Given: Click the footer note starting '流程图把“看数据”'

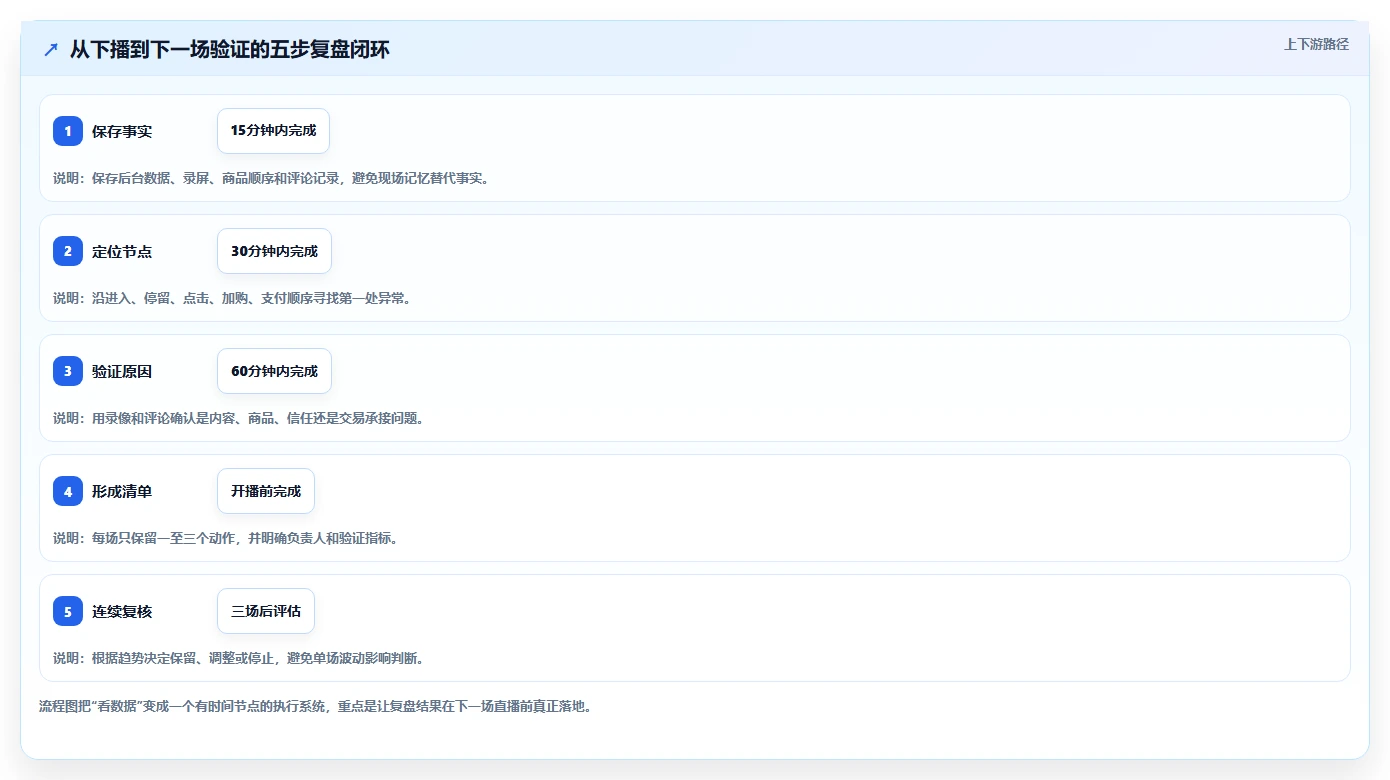Looking at the screenshot, I should point(315,707).
